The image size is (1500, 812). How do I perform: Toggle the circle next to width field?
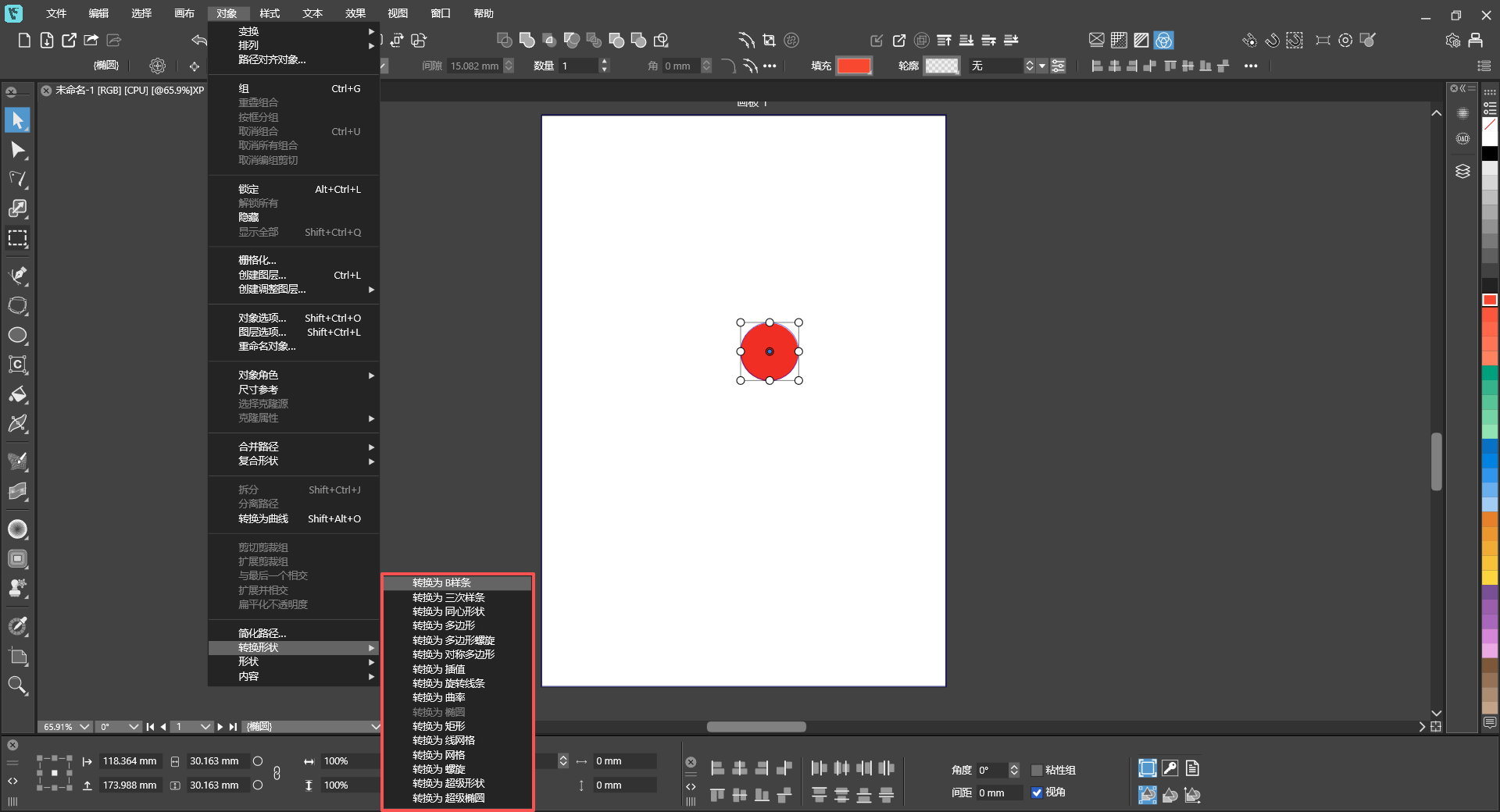[258, 761]
